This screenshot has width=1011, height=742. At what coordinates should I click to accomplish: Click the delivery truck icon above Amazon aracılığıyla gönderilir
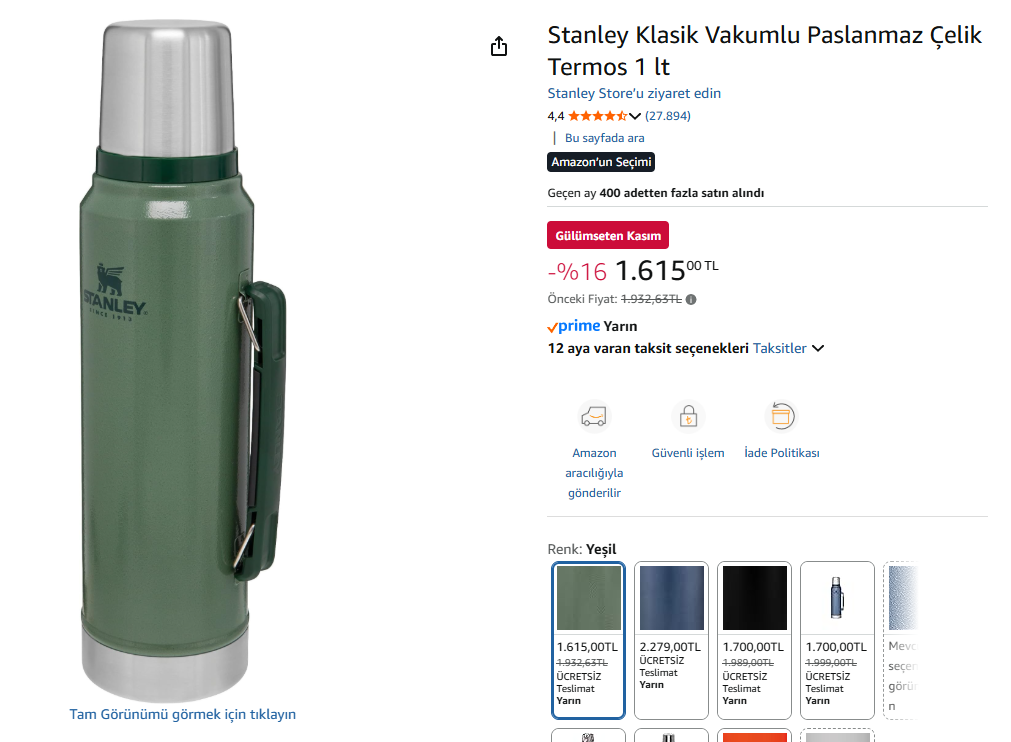pyautogui.click(x=594, y=416)
